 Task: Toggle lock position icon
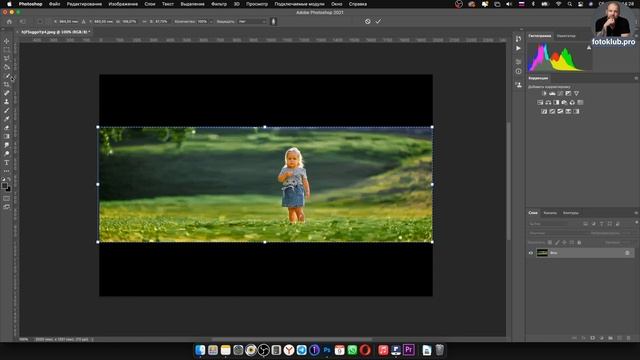564,242
